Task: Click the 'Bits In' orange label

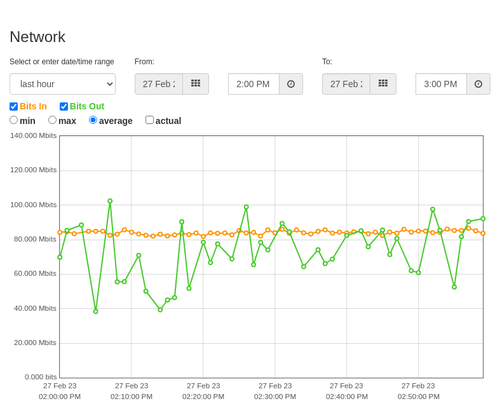Action: point(33,106)
